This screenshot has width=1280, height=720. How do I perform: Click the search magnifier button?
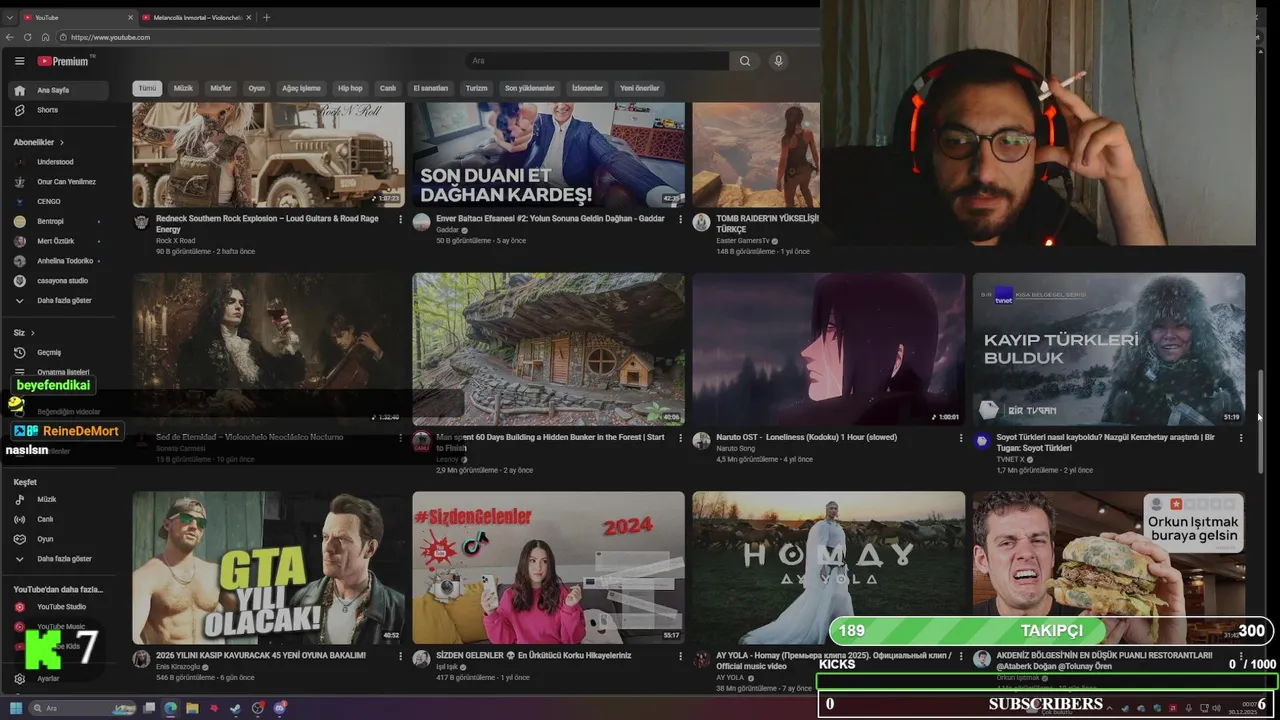coord(745,61)
